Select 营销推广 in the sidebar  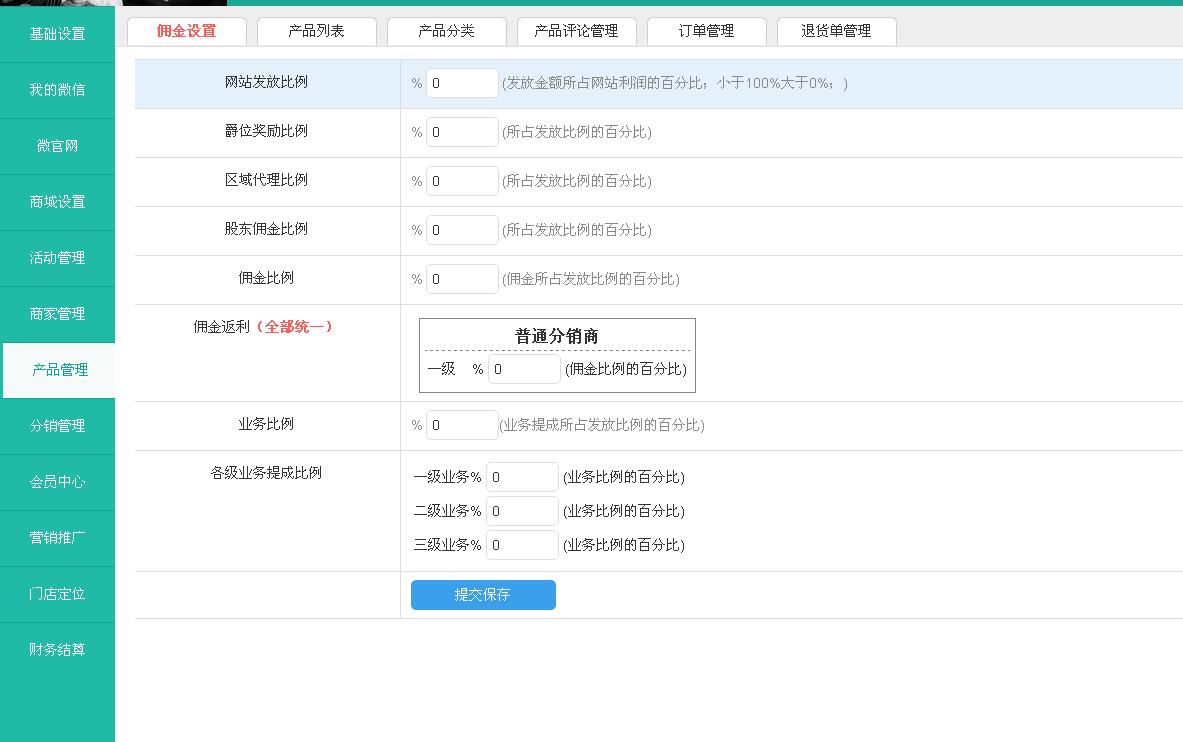[x=57, y=538]
